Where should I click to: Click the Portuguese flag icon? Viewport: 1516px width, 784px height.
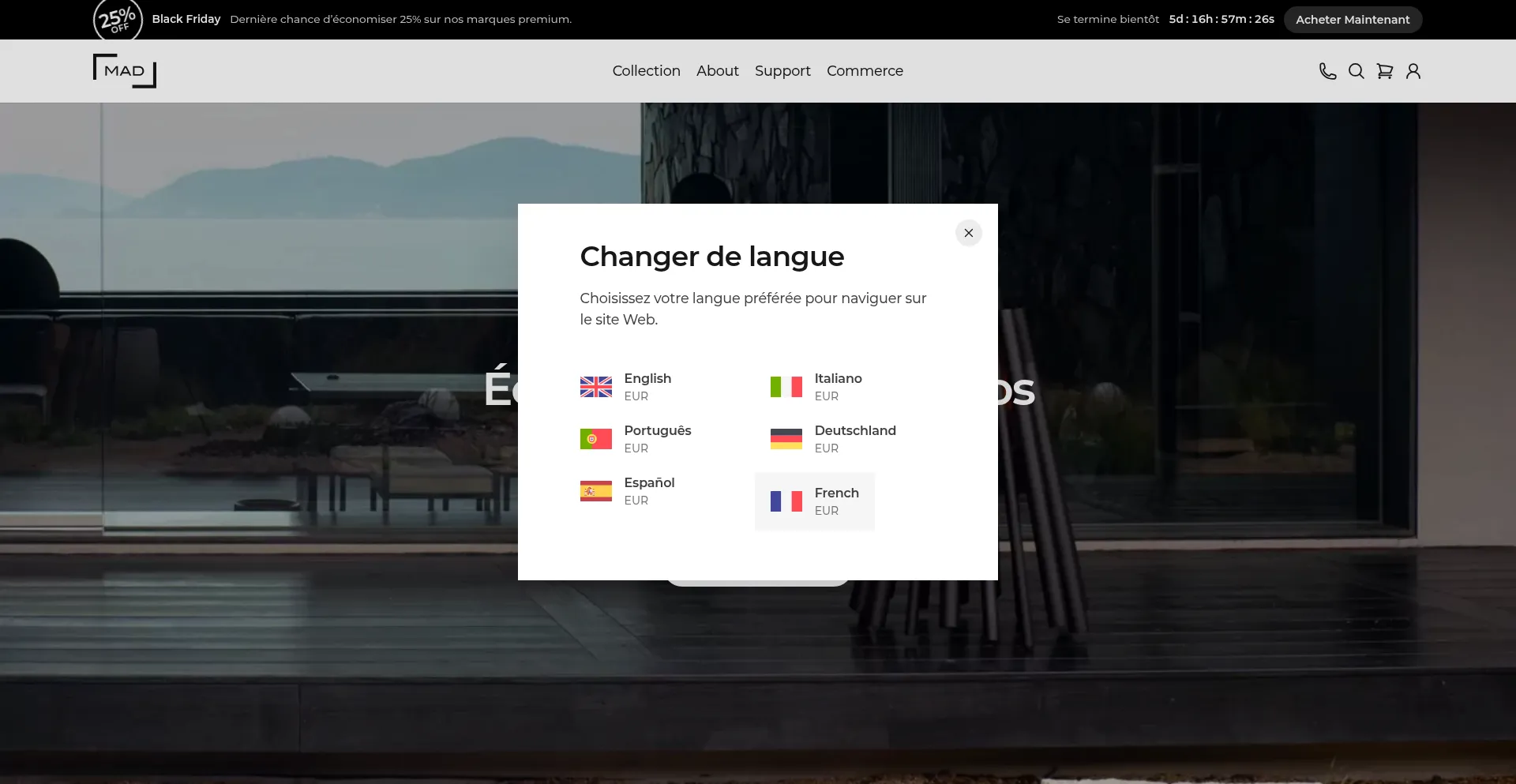595,439
